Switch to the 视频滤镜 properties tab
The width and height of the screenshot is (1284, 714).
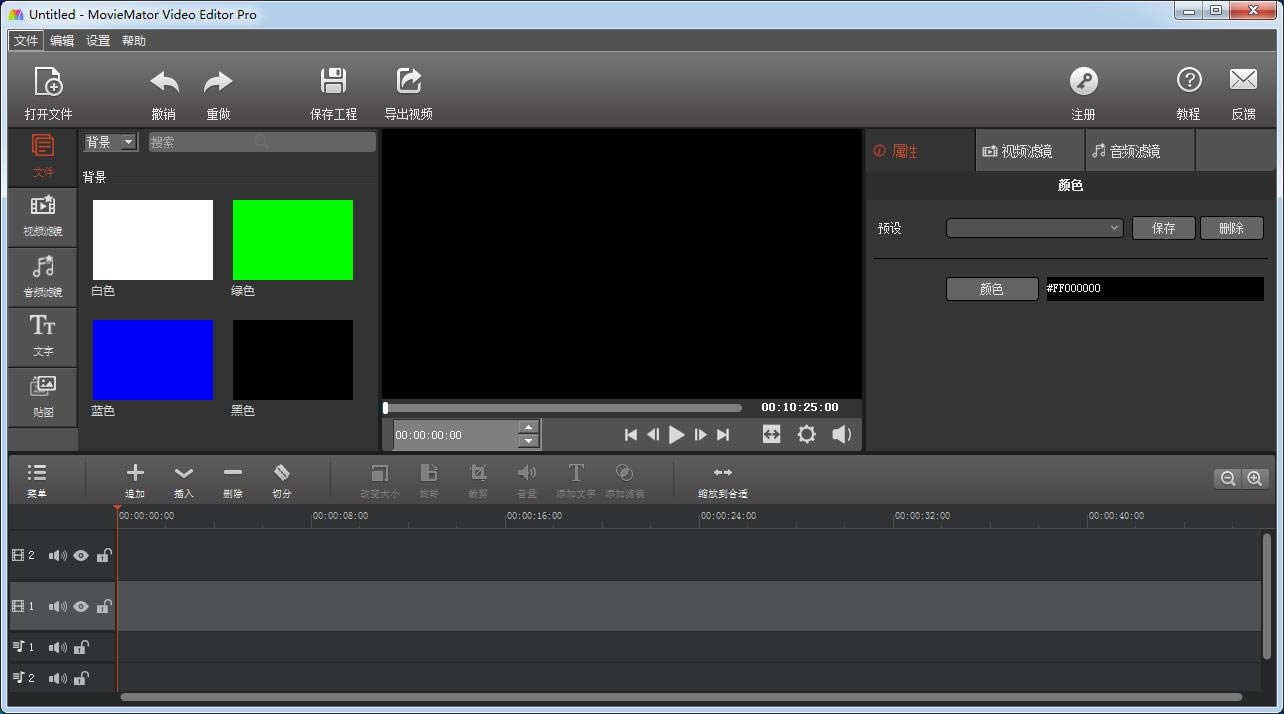pos(1030,151)
